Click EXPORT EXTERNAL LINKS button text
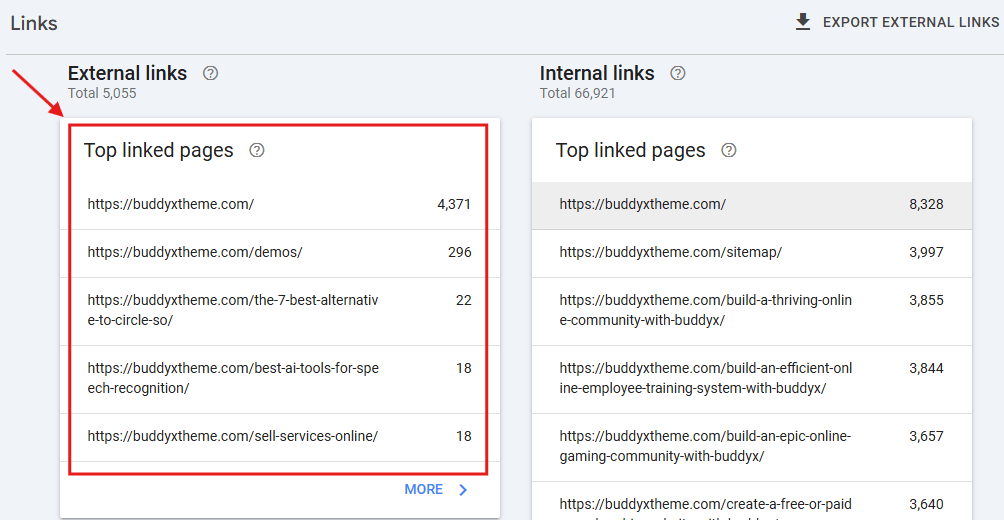The width and height of the screenshot is (1004, 520). (911, 22)
